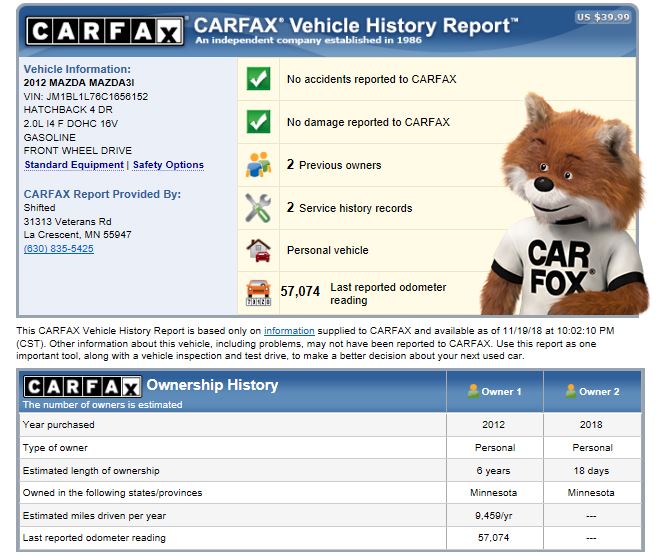662x556 pixels.
Task: Click the house and car personal vehicle icon
Action: 258,250
